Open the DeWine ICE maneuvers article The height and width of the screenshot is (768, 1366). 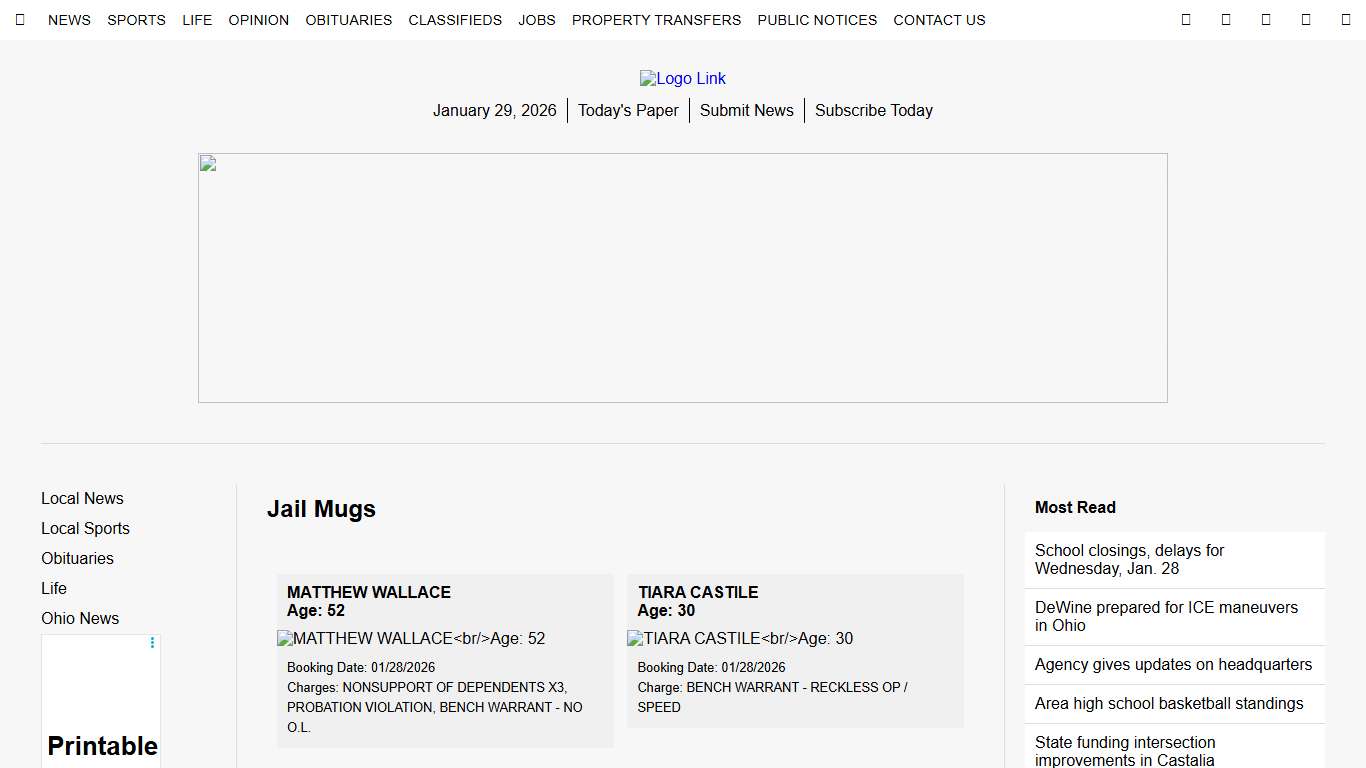coord(1166,616)
